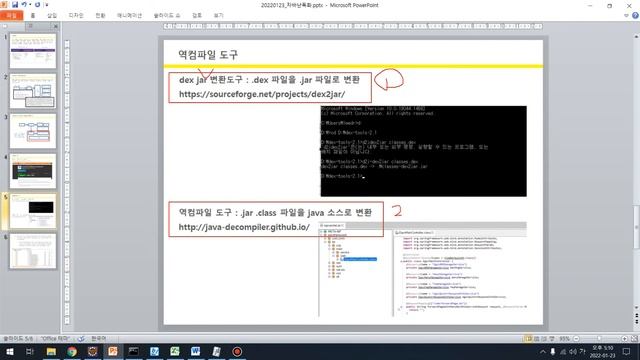Go to previous slide double-arrow button
This screenshot has width=640, height=360.
coord(636,316)
